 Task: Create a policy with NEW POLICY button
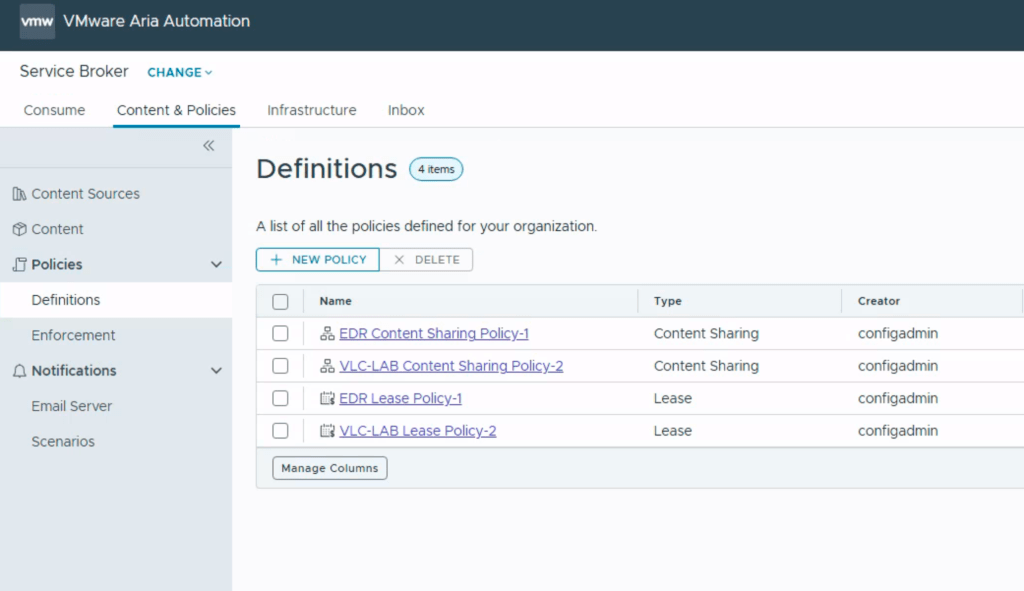(x=318, y=260)
